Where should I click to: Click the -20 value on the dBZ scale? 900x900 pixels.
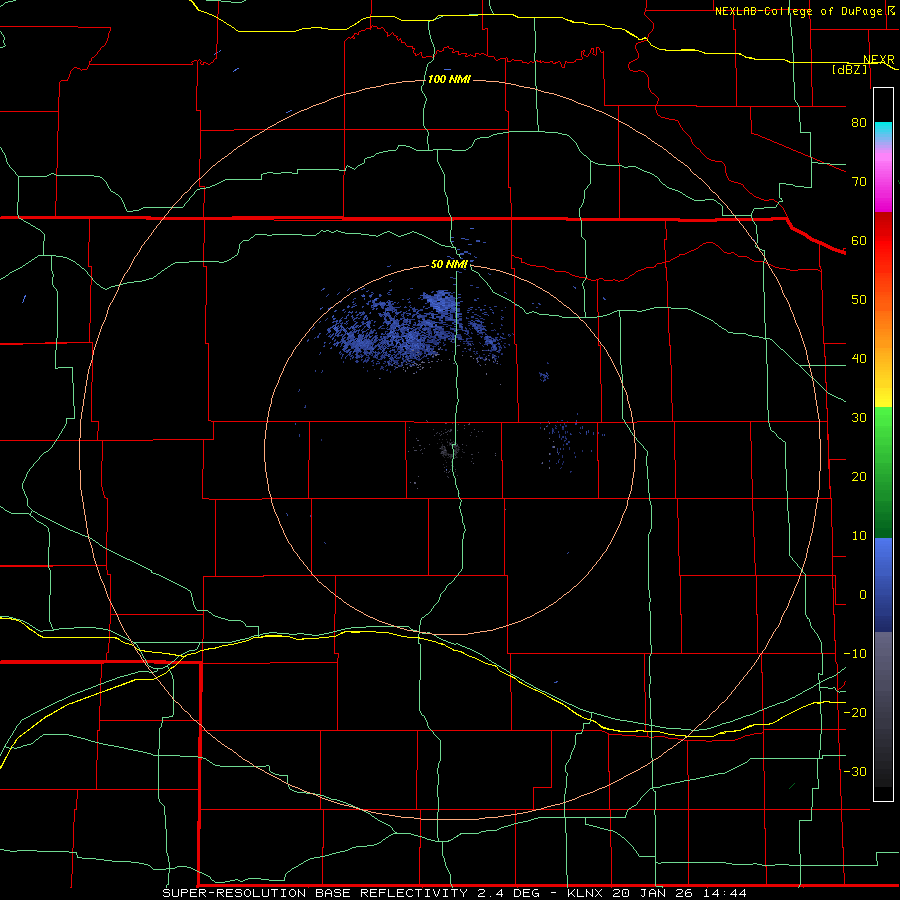[855, 712]
